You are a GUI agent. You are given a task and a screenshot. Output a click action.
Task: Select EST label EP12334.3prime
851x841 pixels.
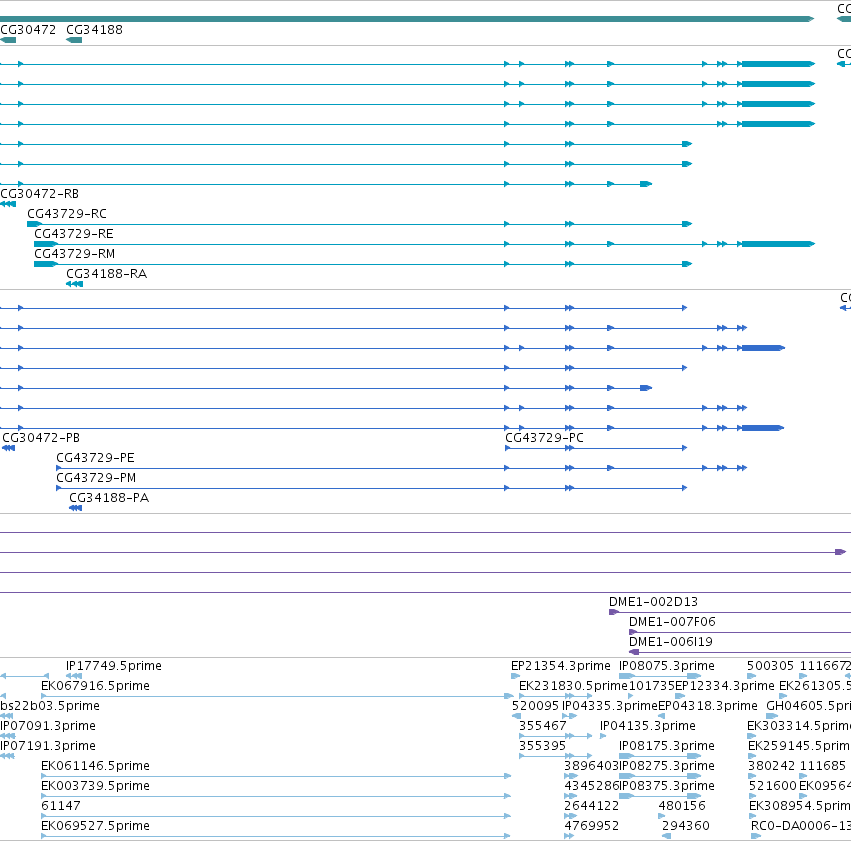(x=725, y=686)
